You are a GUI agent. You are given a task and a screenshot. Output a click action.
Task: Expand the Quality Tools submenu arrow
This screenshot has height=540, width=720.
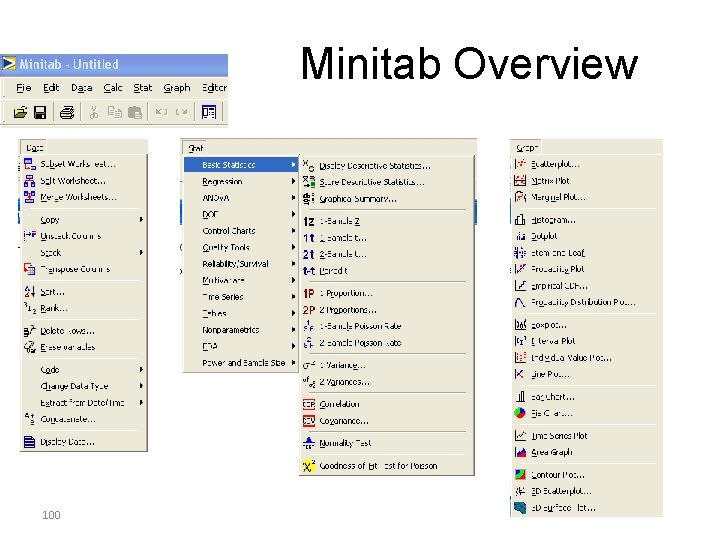point(293,247)
